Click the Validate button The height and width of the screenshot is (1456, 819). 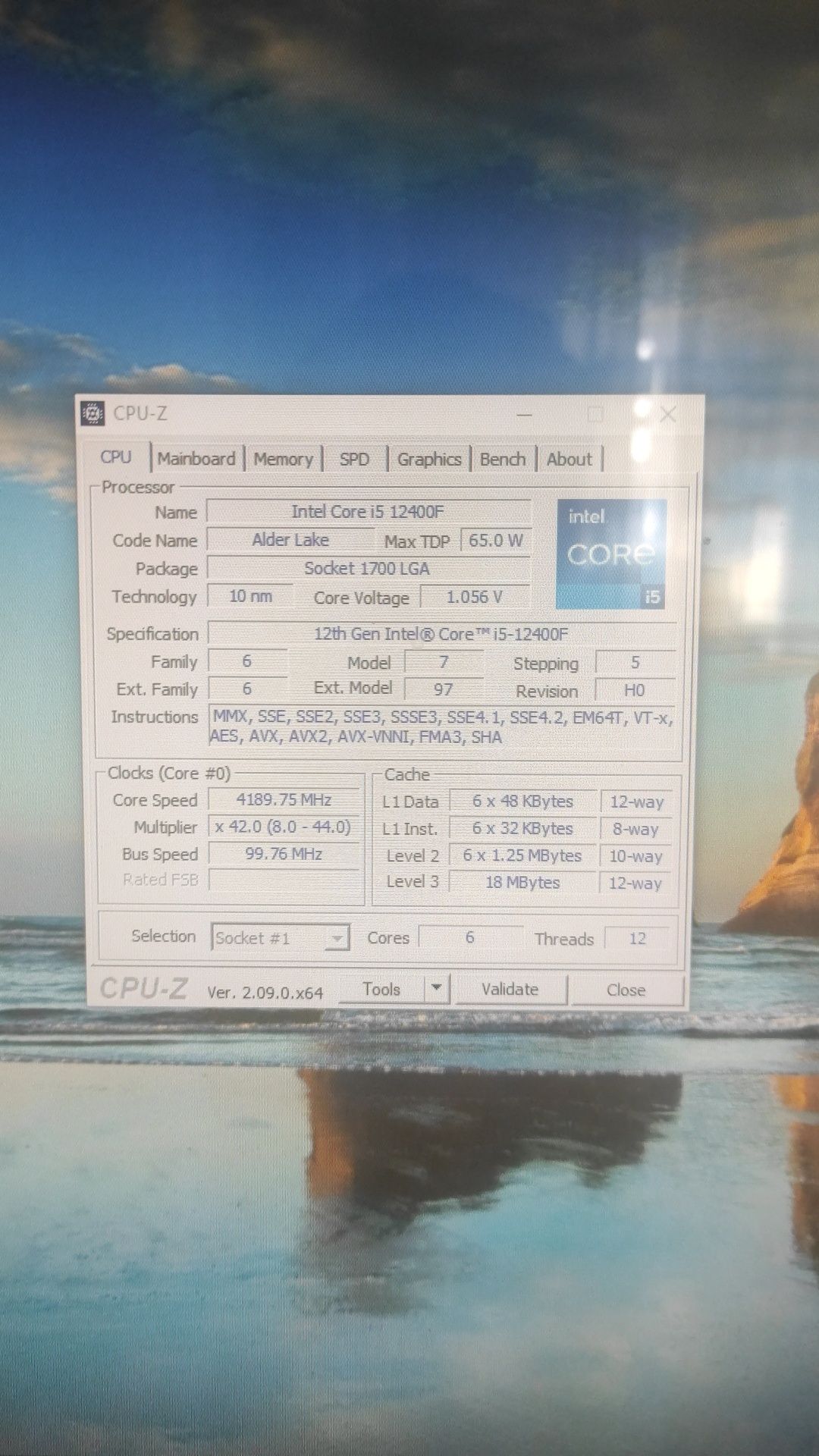pos(510,990)
